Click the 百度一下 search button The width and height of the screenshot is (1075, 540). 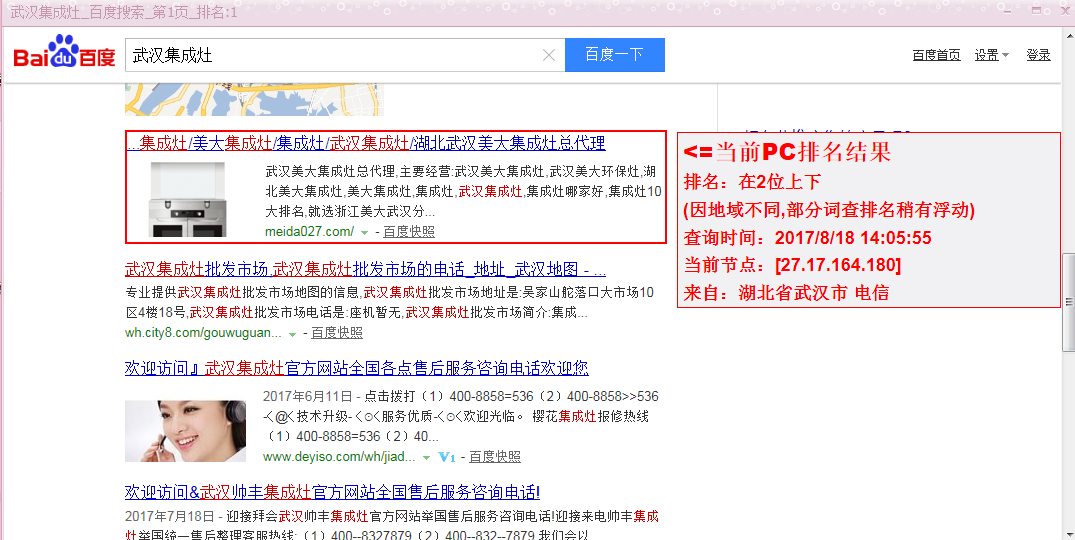point(614,55)
